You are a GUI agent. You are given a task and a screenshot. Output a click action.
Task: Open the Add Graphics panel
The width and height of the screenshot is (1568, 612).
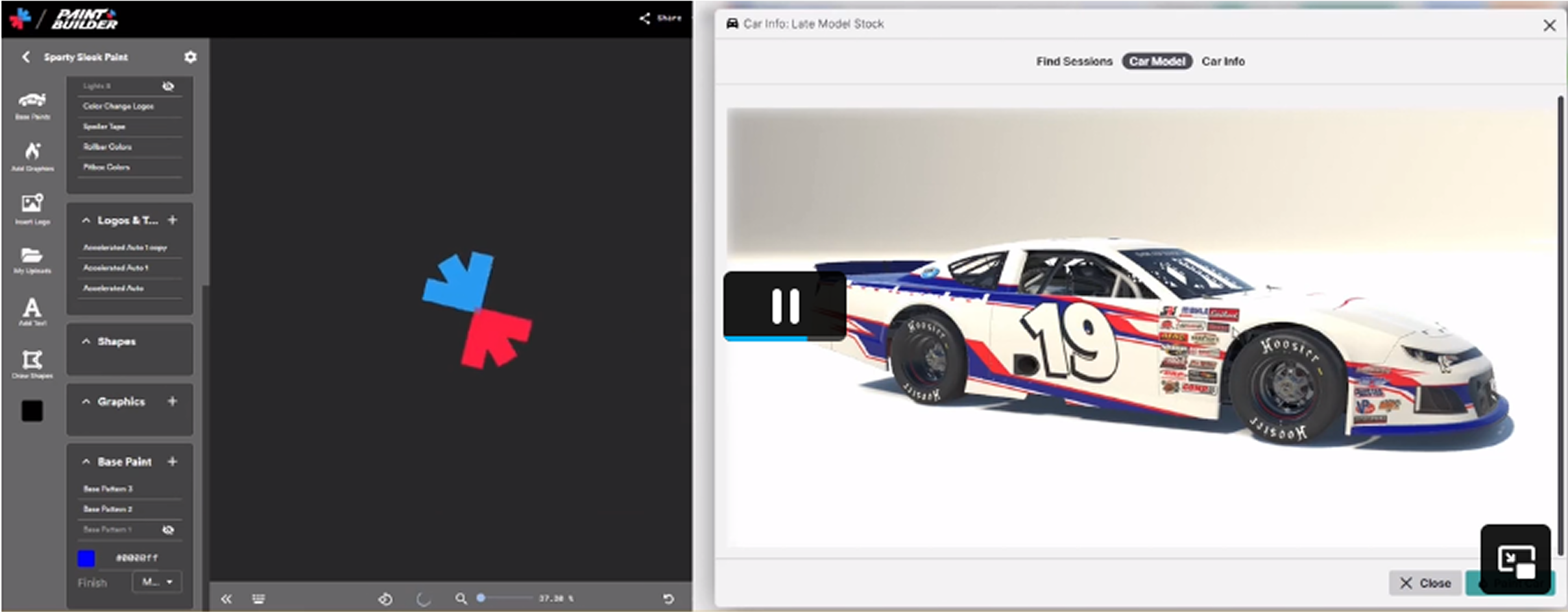coord(32,156)
